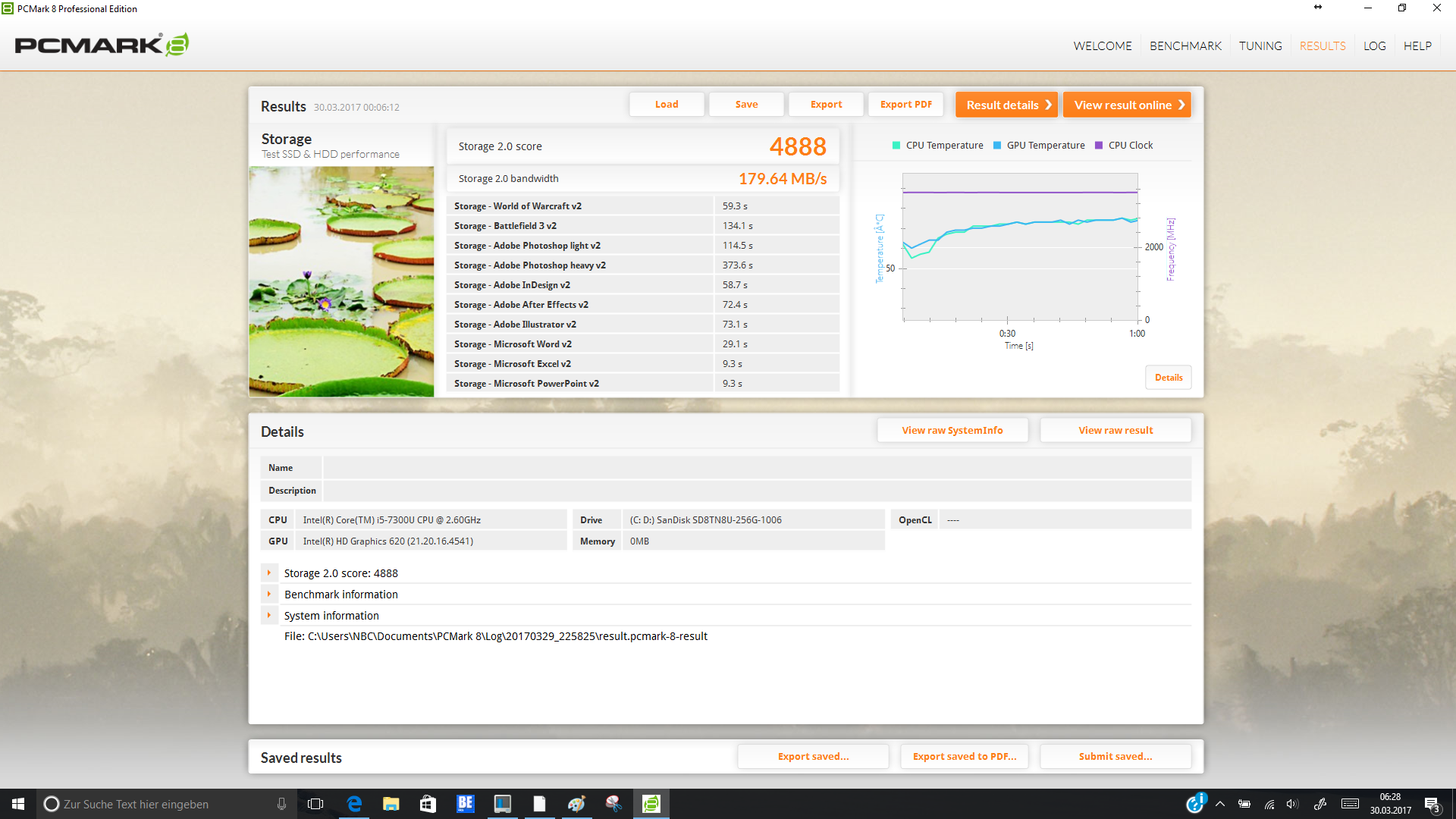Click the Windows Store taskbar icon
Screen dimensions: 1456x819
[428, 804]
